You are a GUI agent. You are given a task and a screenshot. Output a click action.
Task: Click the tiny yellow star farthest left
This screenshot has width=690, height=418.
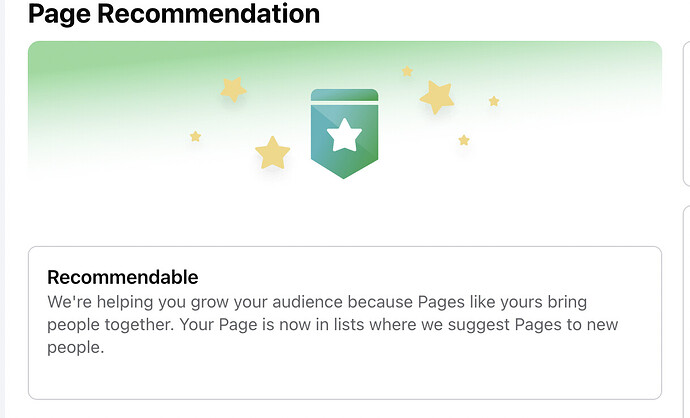click(195, 136)
